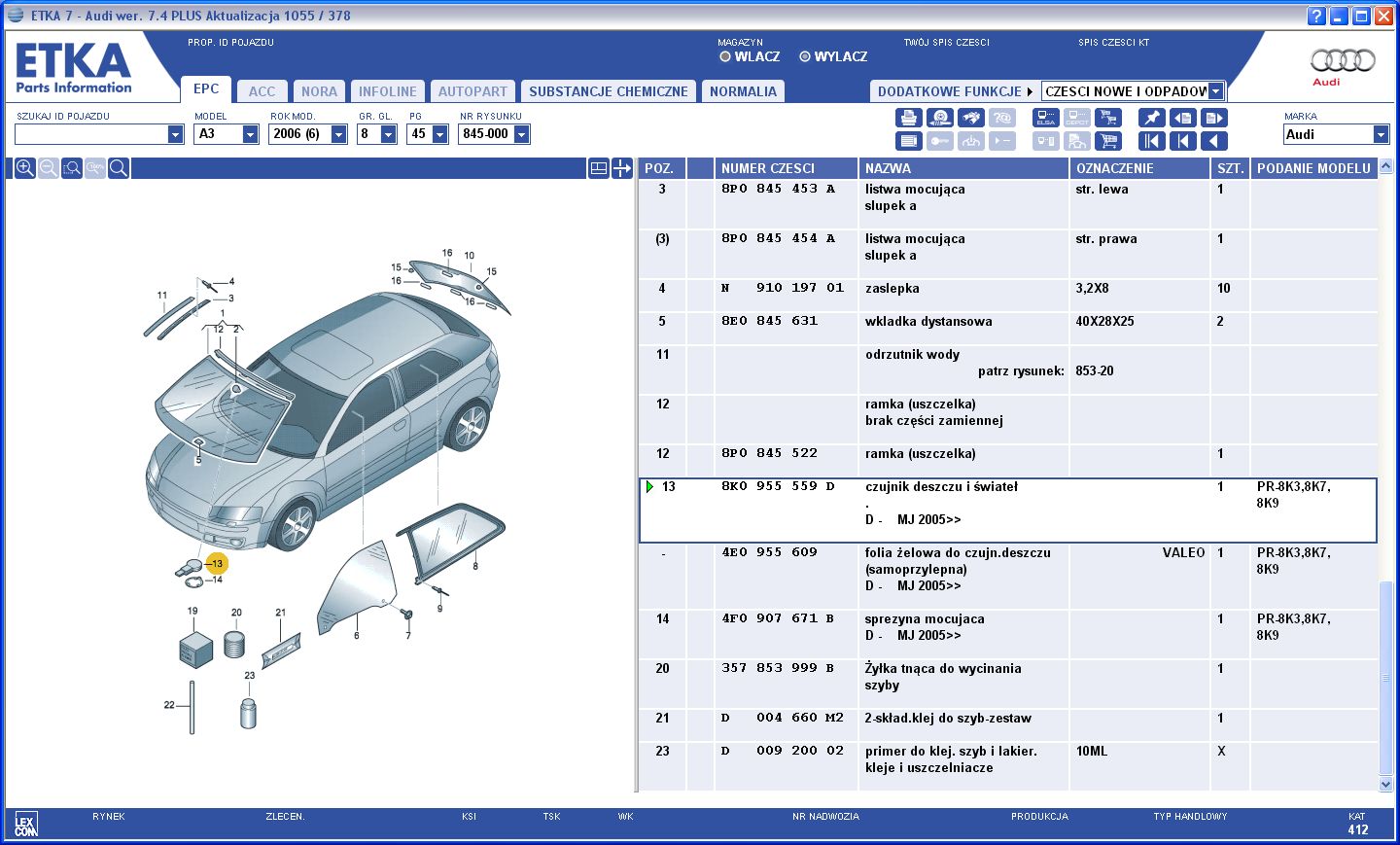Switch to the NORA tab
This screenshot has height=845, width=1400.
[x=319, y=91]
